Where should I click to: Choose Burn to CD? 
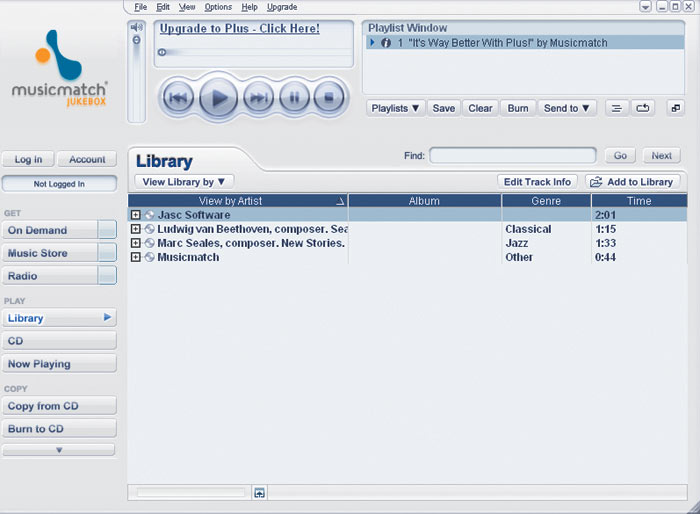tap(59, 428)
